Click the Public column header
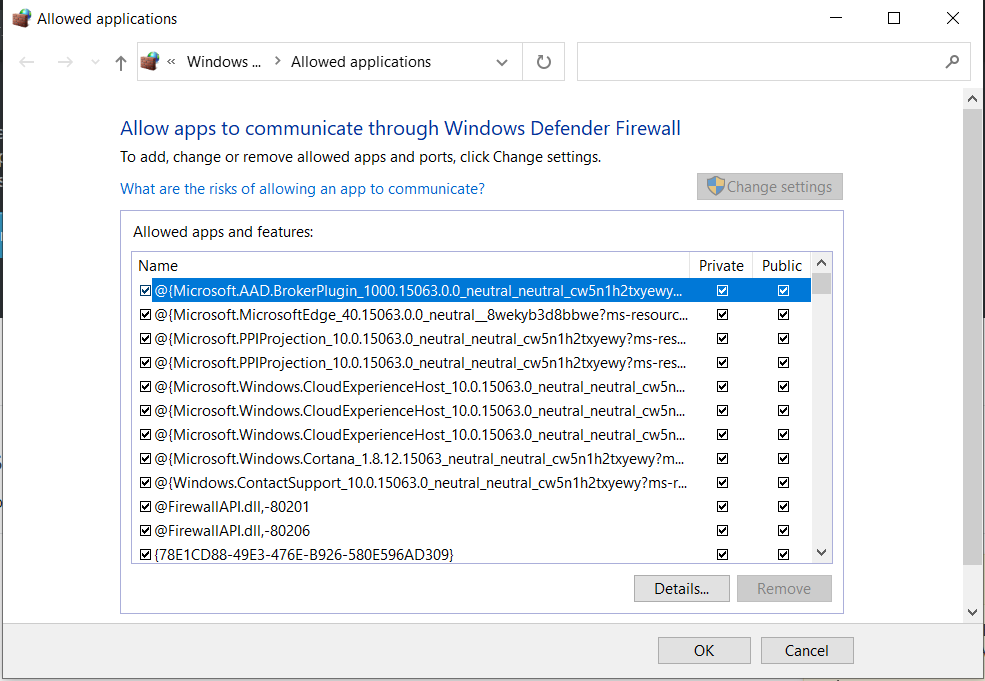The image size is (985, 681). tap(781, 266)
